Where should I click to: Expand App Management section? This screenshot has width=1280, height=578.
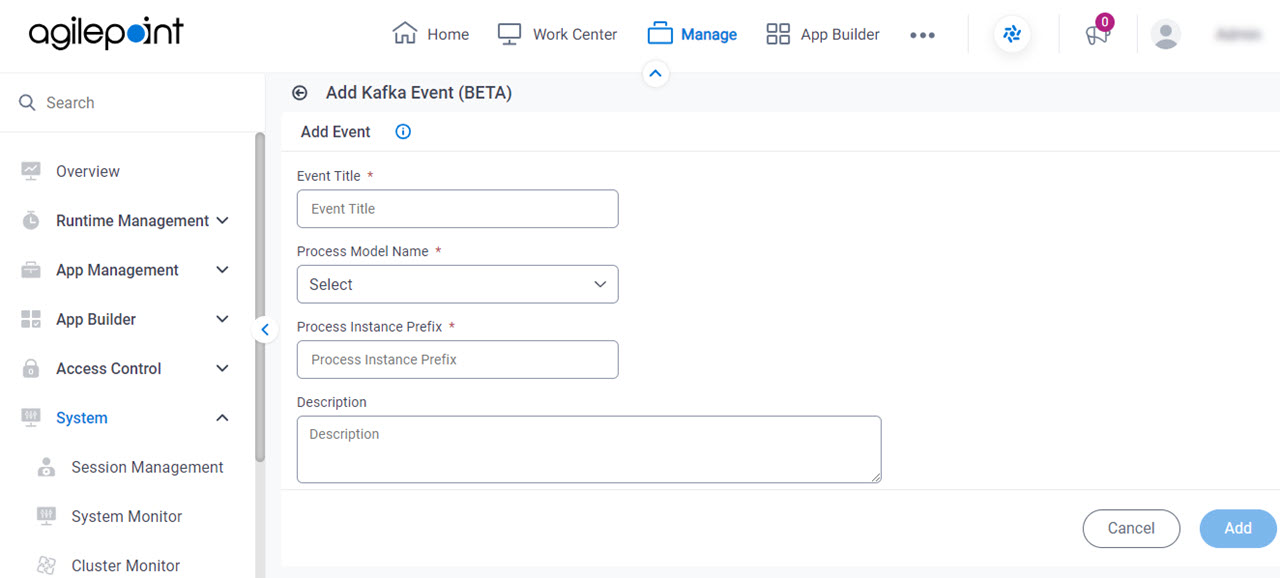(125, 270)
